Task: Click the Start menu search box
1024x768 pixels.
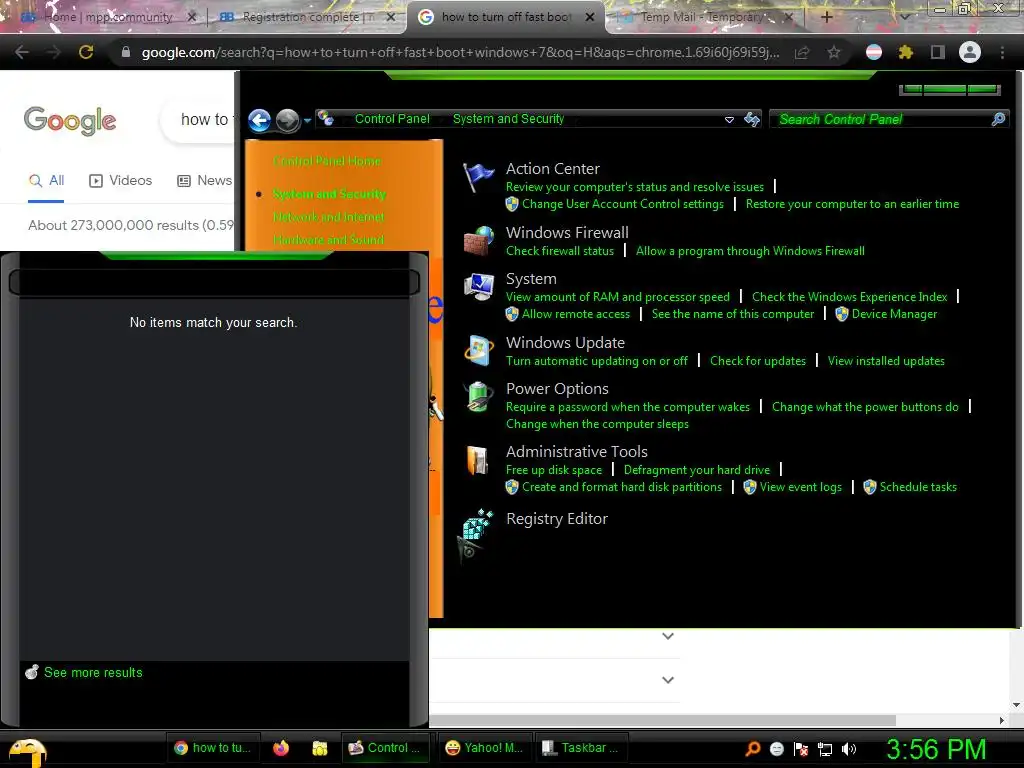Action: (x=214, y=283)
